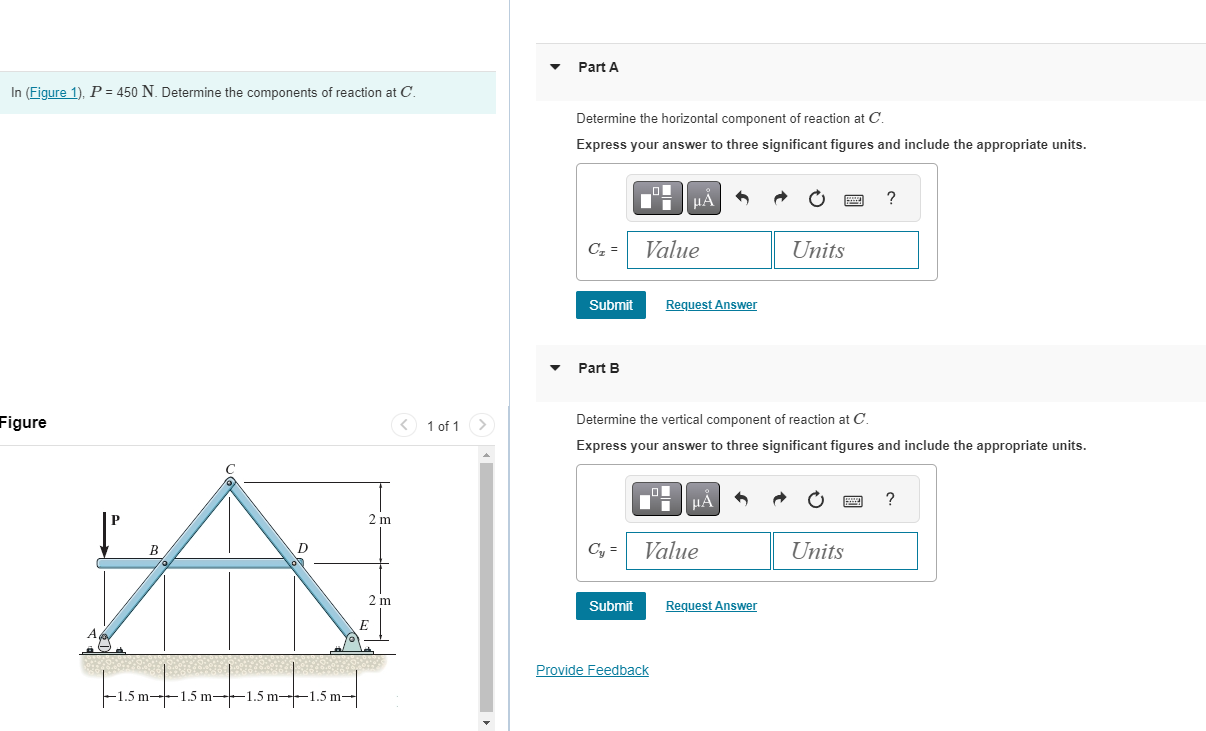Click the figure panel scrollbar down arrow
This screenshot has width=1206, height=731.
(486, 721)
